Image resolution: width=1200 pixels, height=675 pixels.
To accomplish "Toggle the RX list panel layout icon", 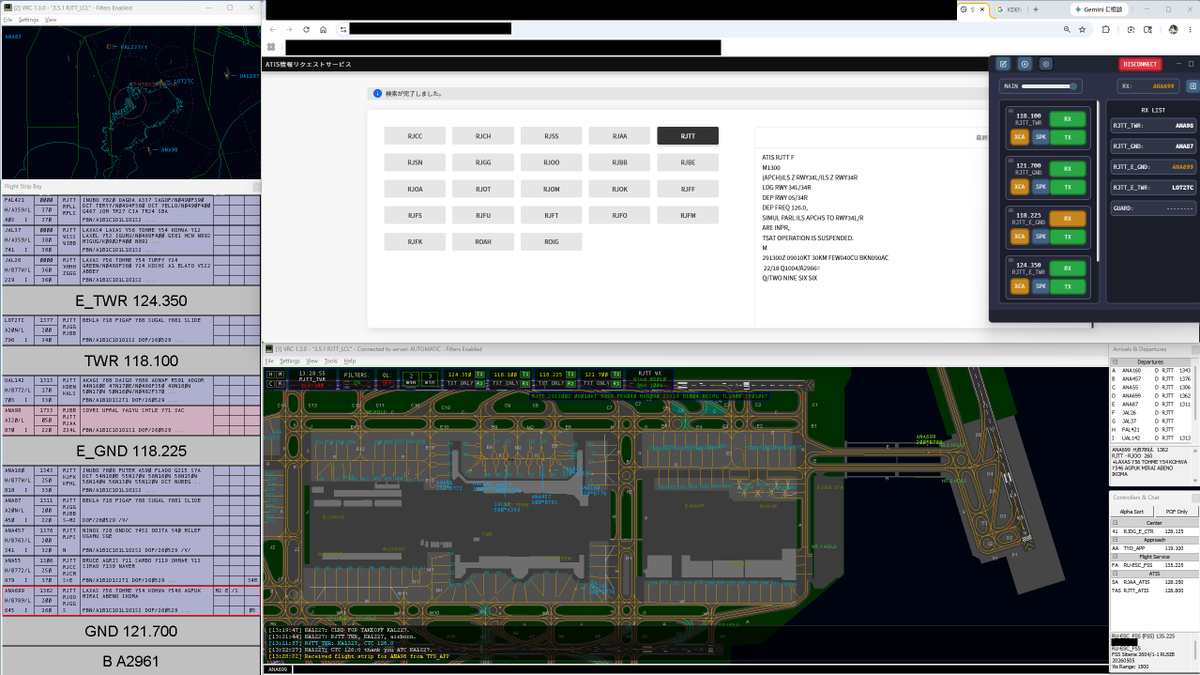I will pos(1192,86).
